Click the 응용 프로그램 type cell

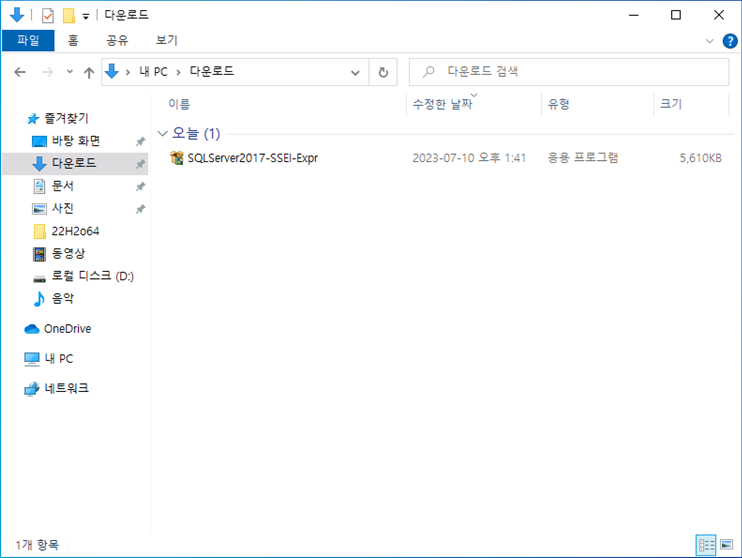click(583, 158)
